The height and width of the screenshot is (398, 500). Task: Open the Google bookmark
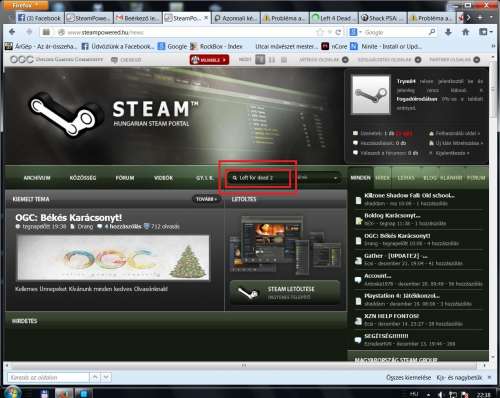tap(172, 46)
